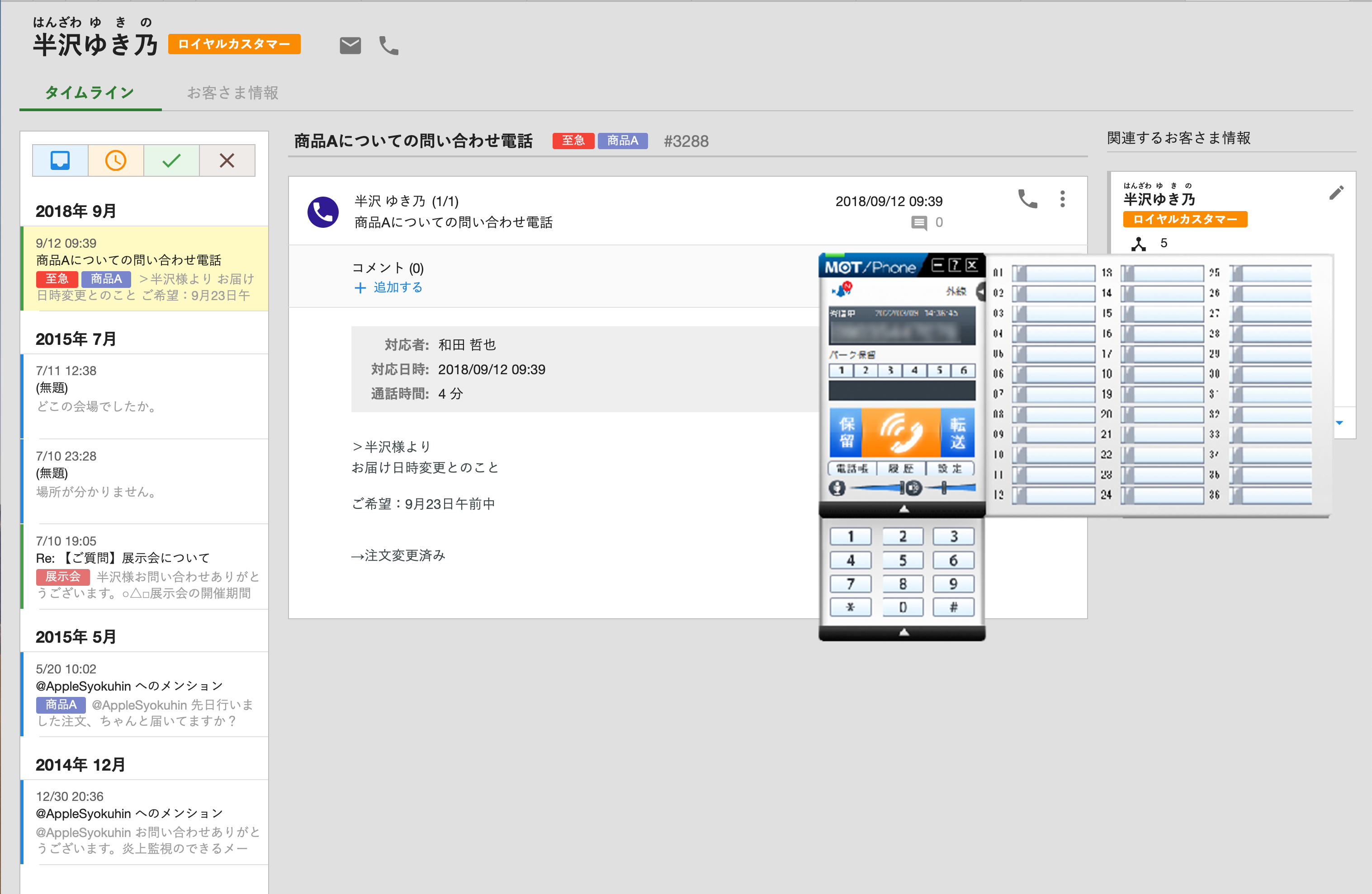
Task: Put the call on hold with 保留 button
Action: click(846, 433)
